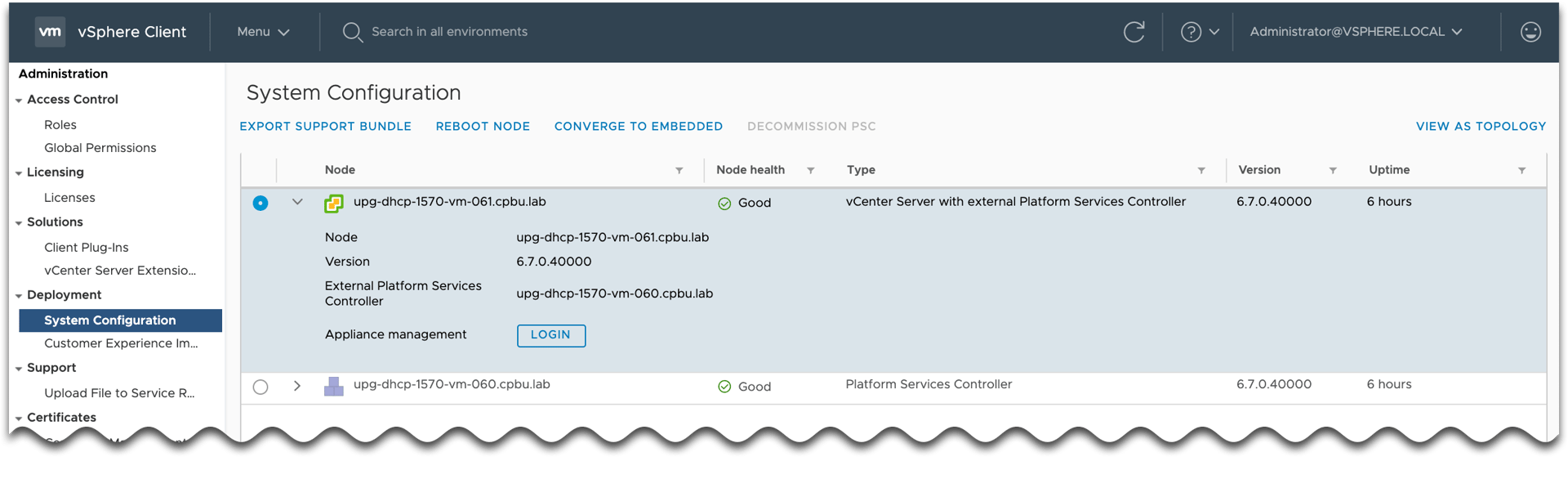Click the VMware vm logo
1568x488 pixels.
50,32
